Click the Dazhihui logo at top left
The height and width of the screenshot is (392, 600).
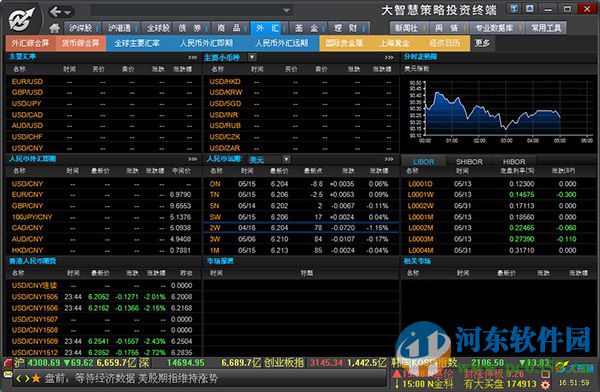click(x=22, y=19)
